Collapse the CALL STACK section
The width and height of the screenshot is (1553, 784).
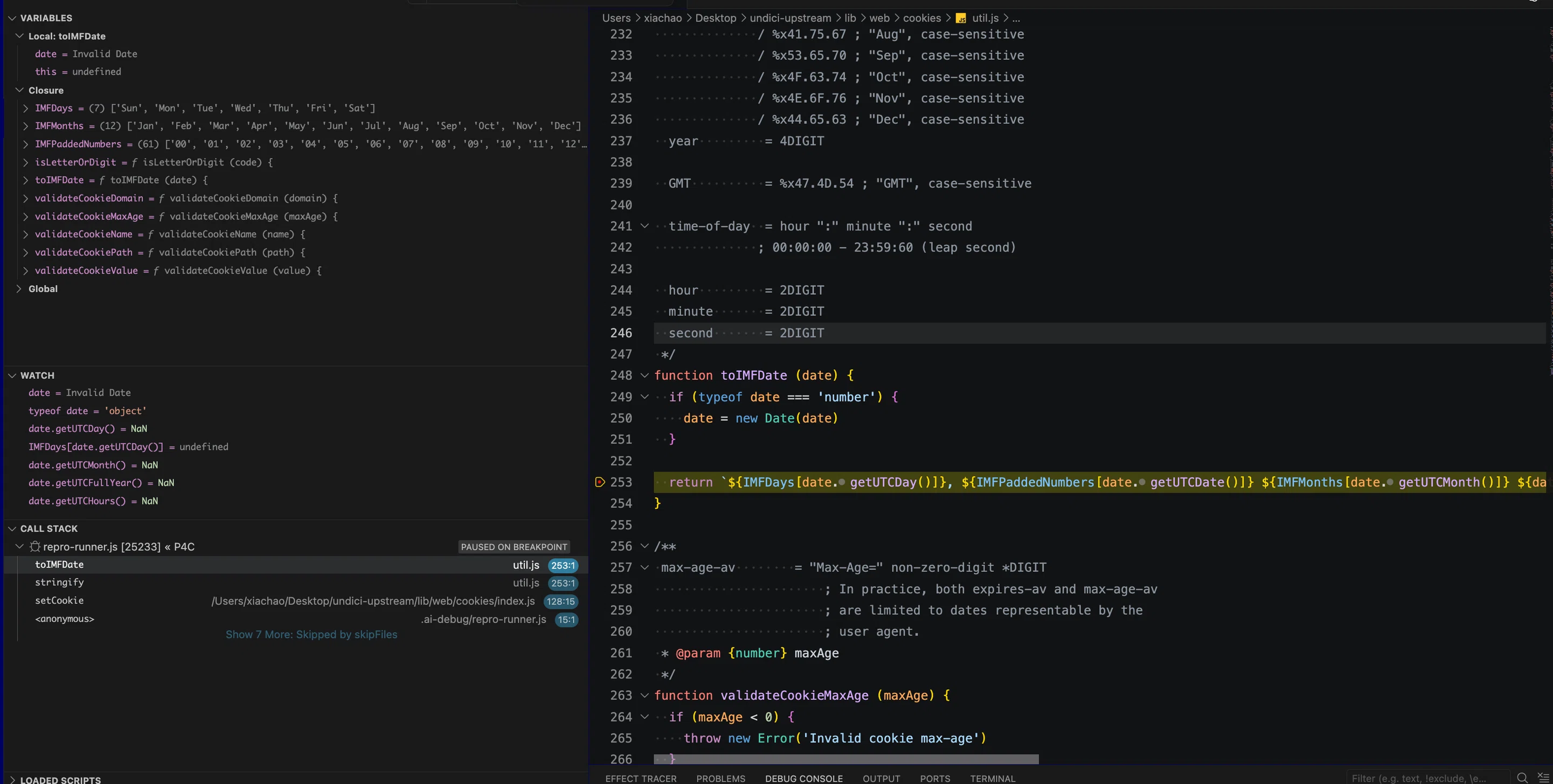(x=12, y=529)
